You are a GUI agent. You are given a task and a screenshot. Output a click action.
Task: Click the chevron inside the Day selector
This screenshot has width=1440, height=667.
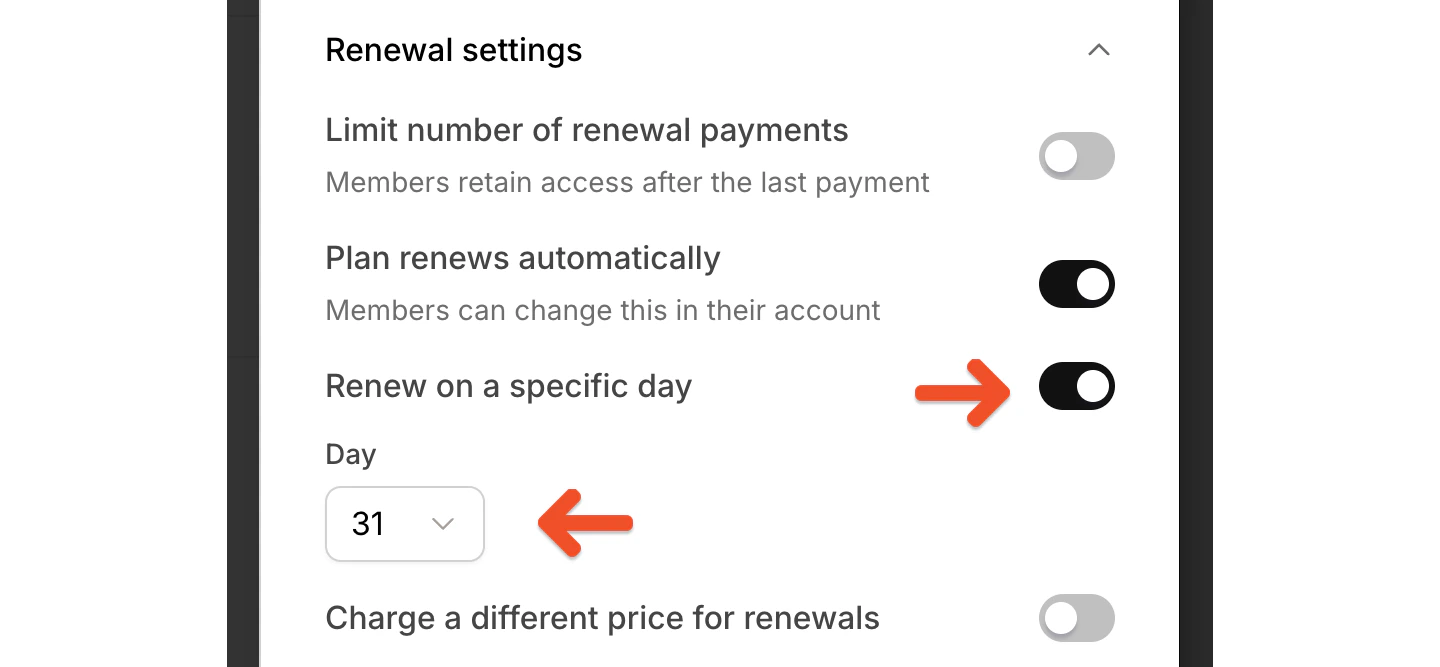(441, 524)
